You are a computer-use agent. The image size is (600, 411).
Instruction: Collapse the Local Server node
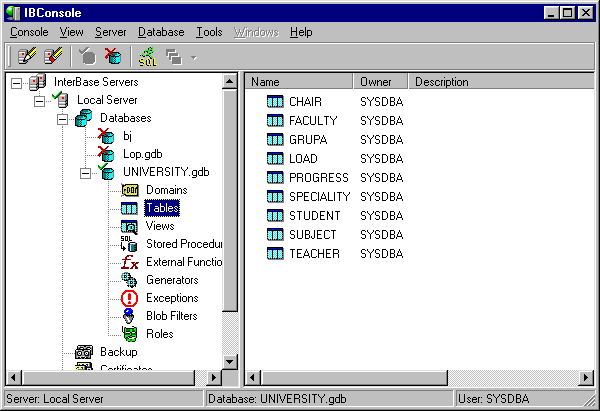(x=39, y=101)
